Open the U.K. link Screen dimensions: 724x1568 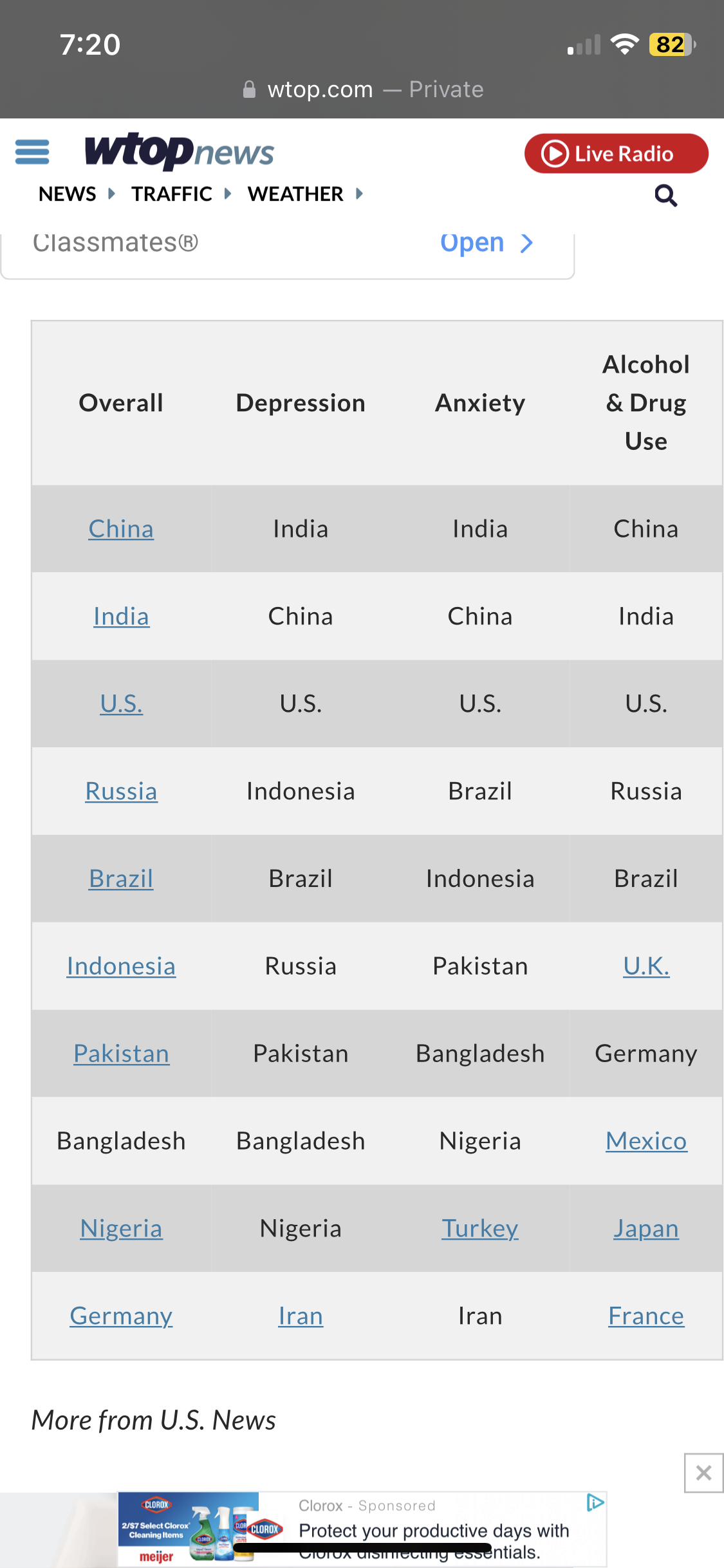(x=646, y=966)
